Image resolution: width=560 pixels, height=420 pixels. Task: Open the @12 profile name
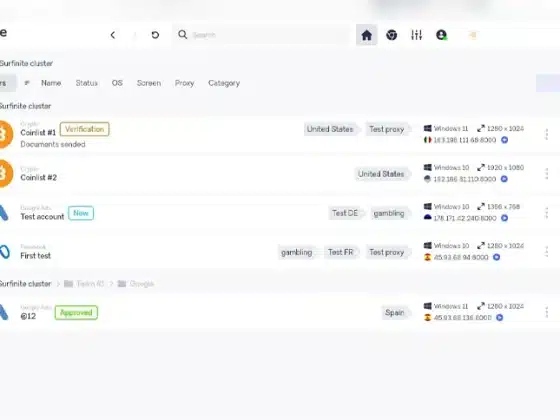pos(28,316)
